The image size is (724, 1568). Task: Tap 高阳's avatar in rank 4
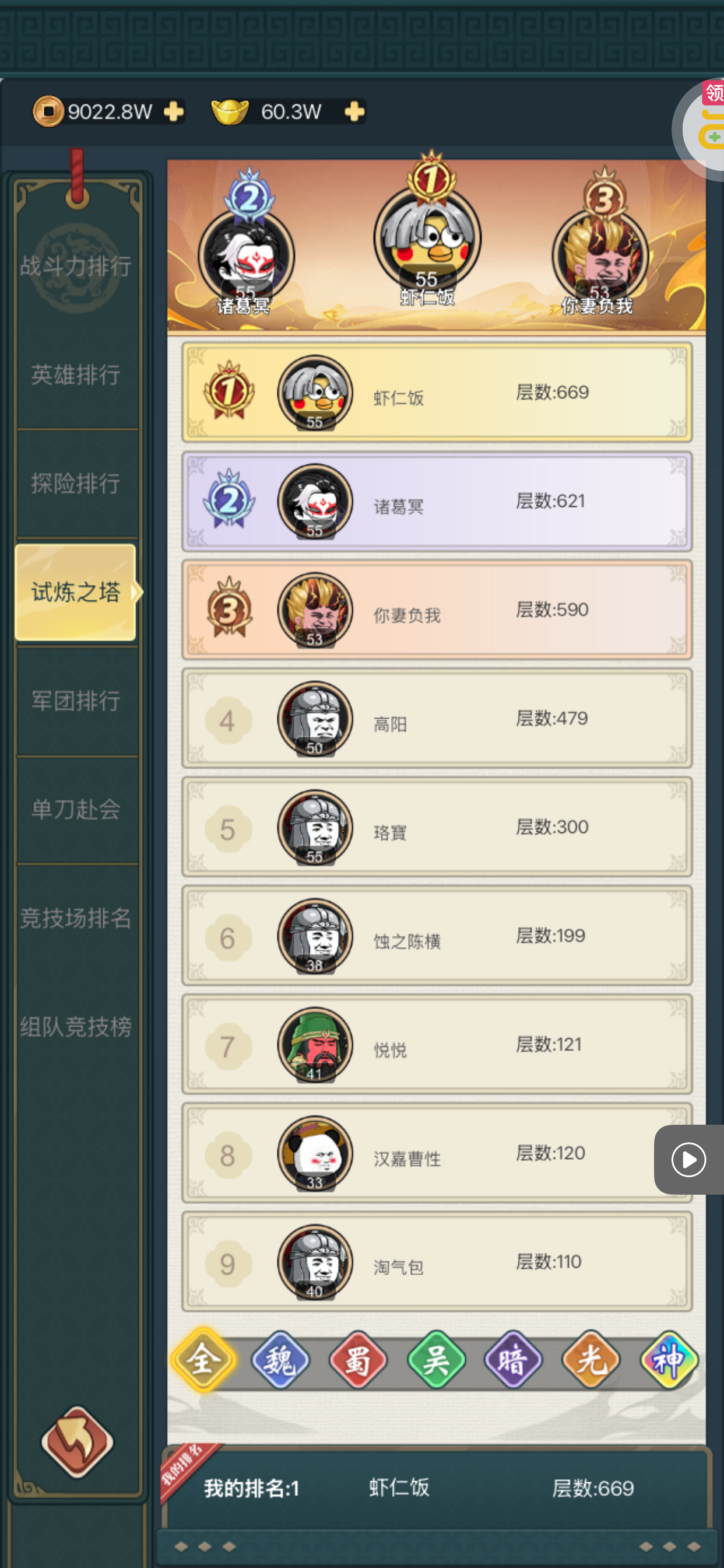pos(315,718)
